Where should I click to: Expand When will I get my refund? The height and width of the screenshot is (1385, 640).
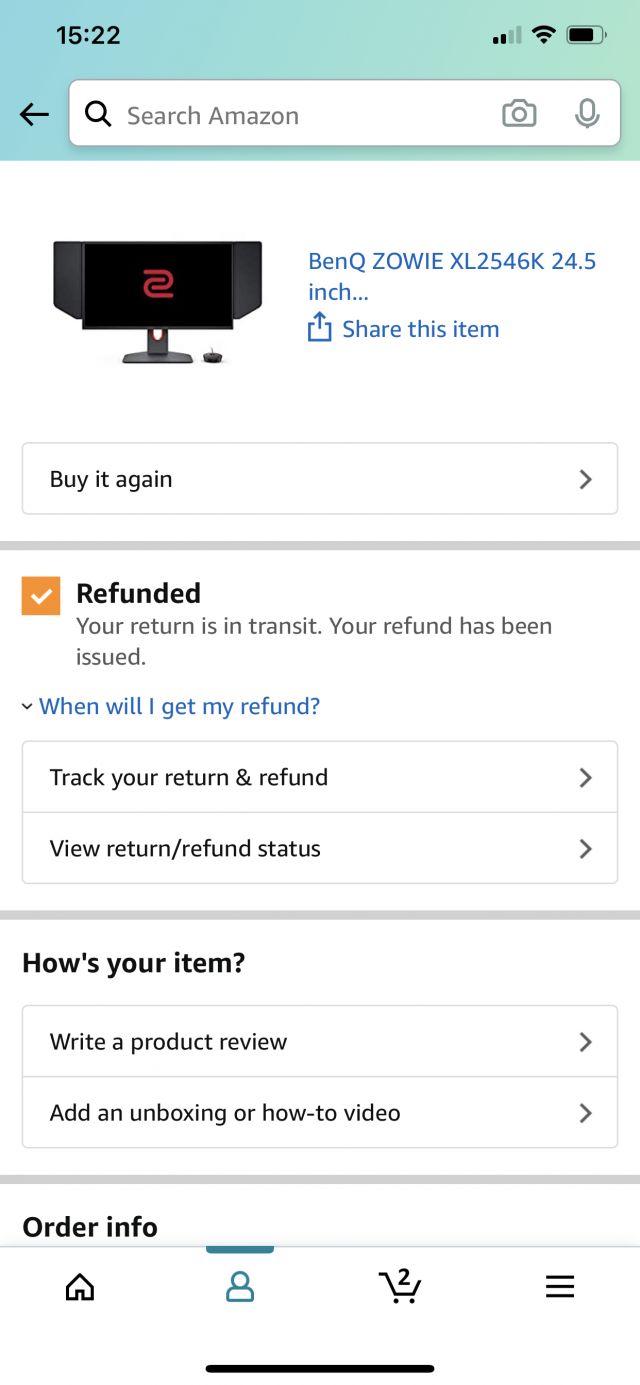(179, 706)
